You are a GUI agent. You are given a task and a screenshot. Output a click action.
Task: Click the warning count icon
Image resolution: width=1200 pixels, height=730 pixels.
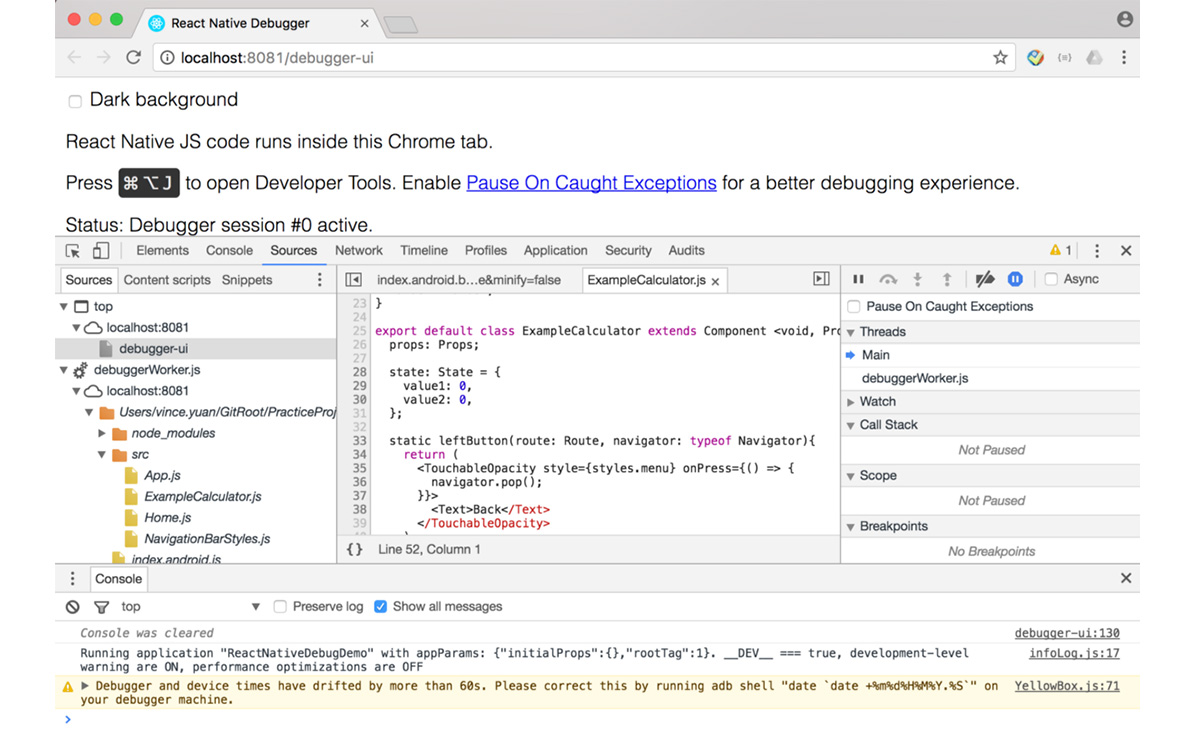1060,251
